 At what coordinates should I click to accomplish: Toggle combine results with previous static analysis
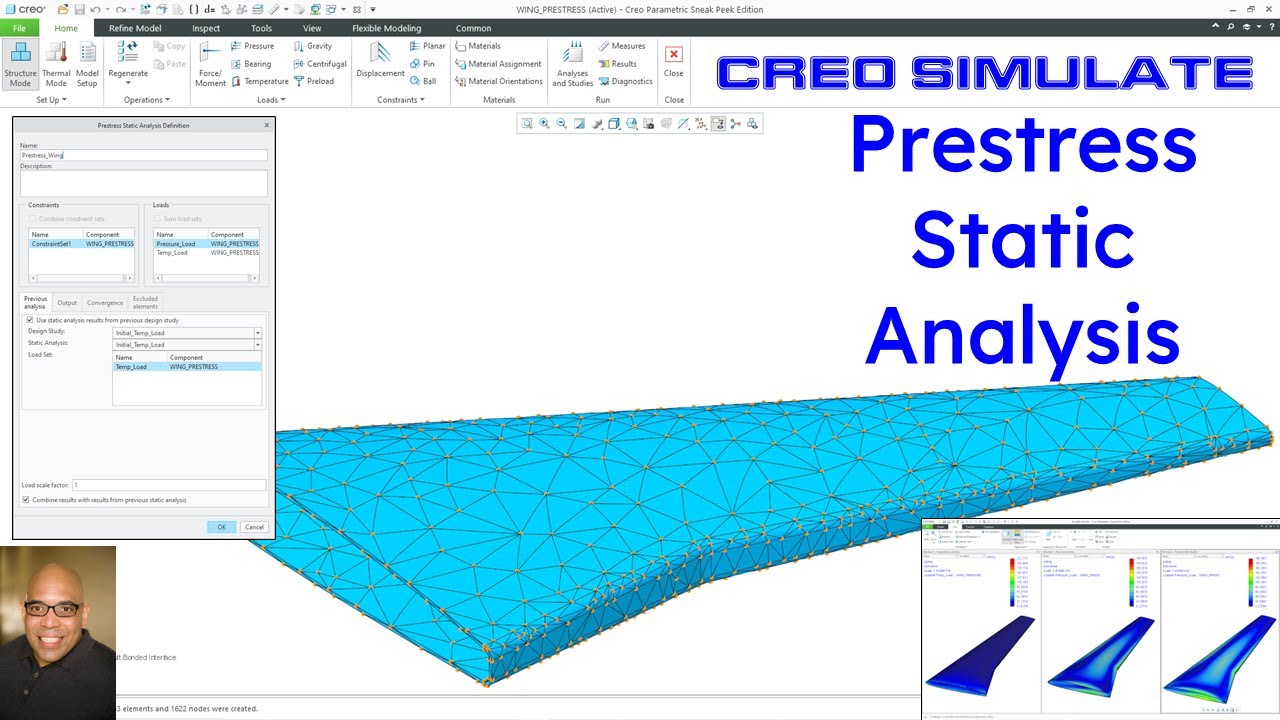[x=26, y=500]
